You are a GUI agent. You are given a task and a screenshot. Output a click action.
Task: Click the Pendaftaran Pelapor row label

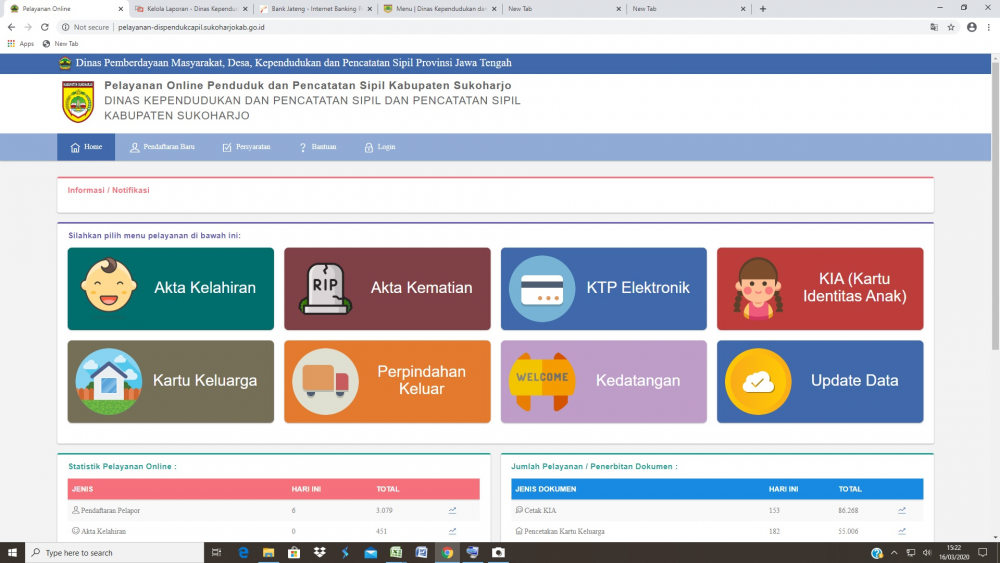coord(110,510)
